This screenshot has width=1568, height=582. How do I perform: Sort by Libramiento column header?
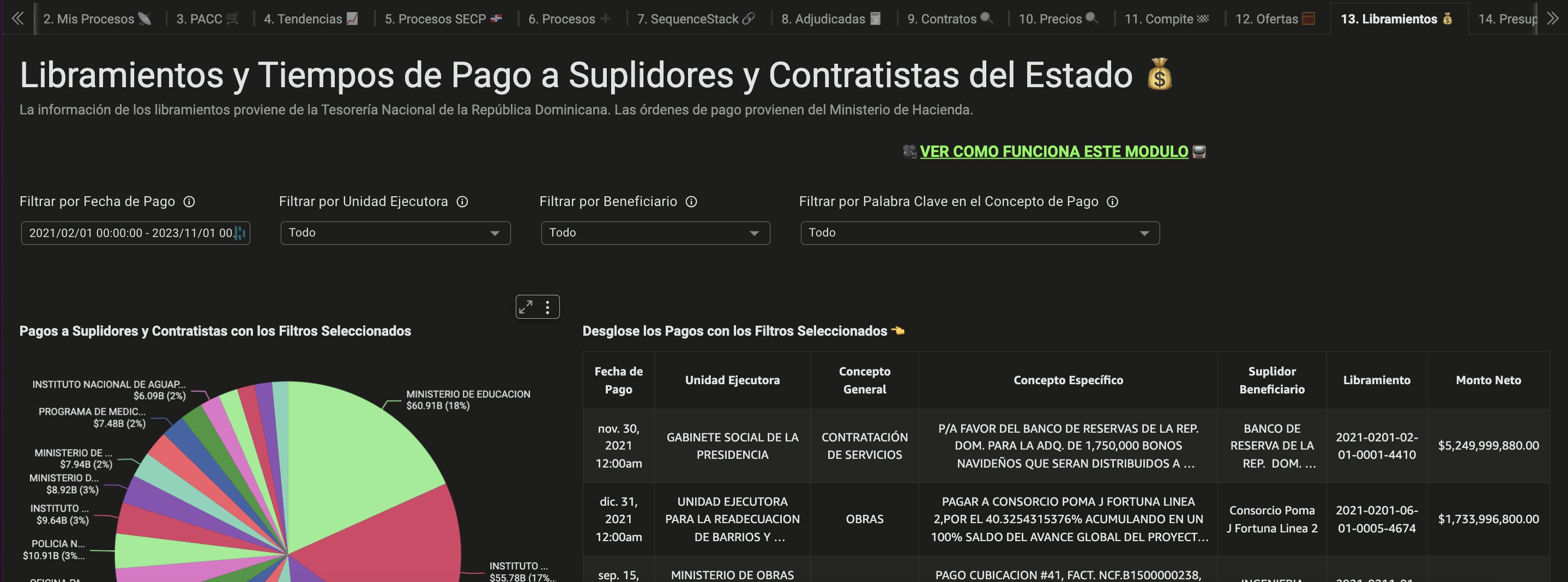pos(1377,380)
